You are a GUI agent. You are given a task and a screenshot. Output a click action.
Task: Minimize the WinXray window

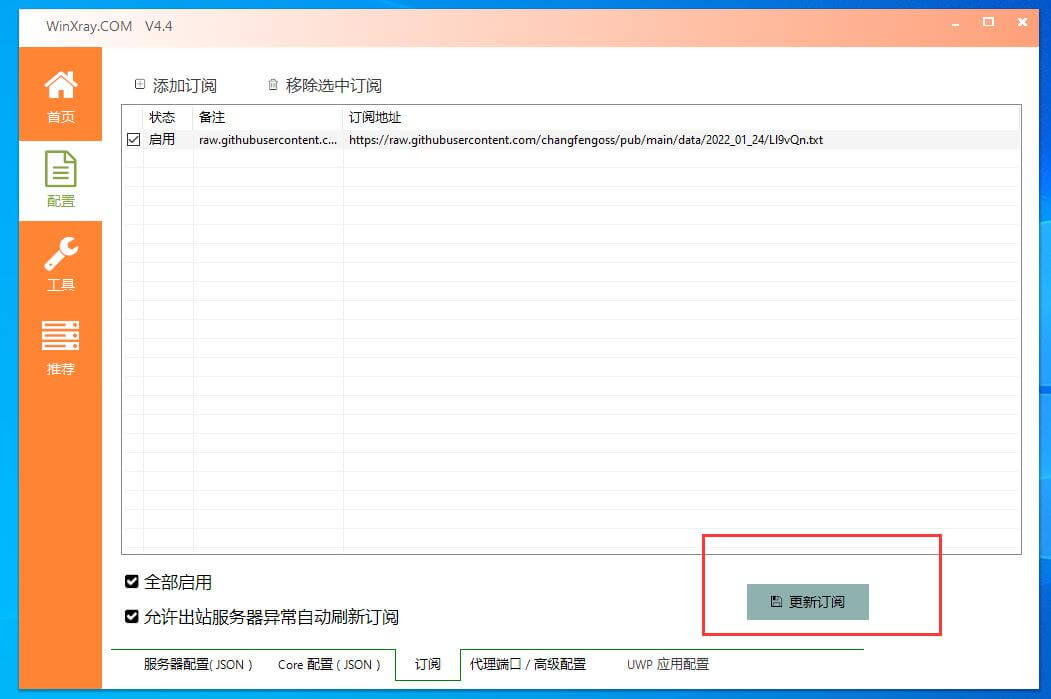pos(955,24)
